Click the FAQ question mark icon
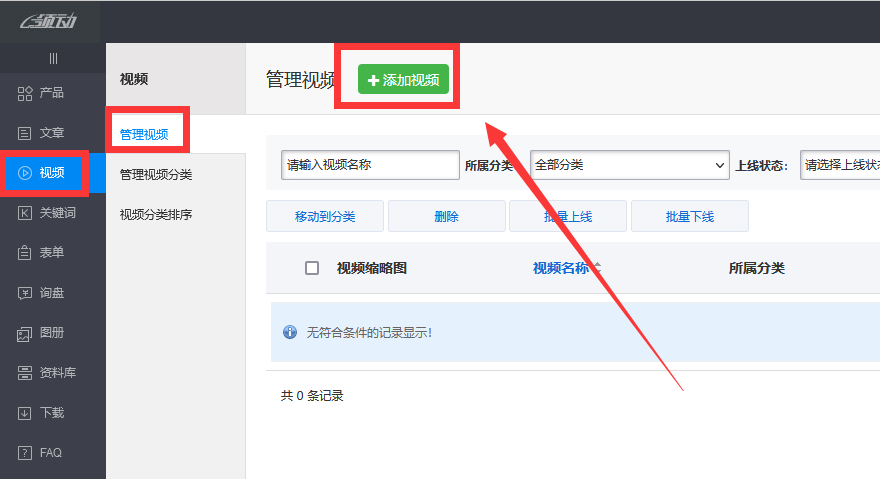880x479 pixels. (x=25, y=453)
